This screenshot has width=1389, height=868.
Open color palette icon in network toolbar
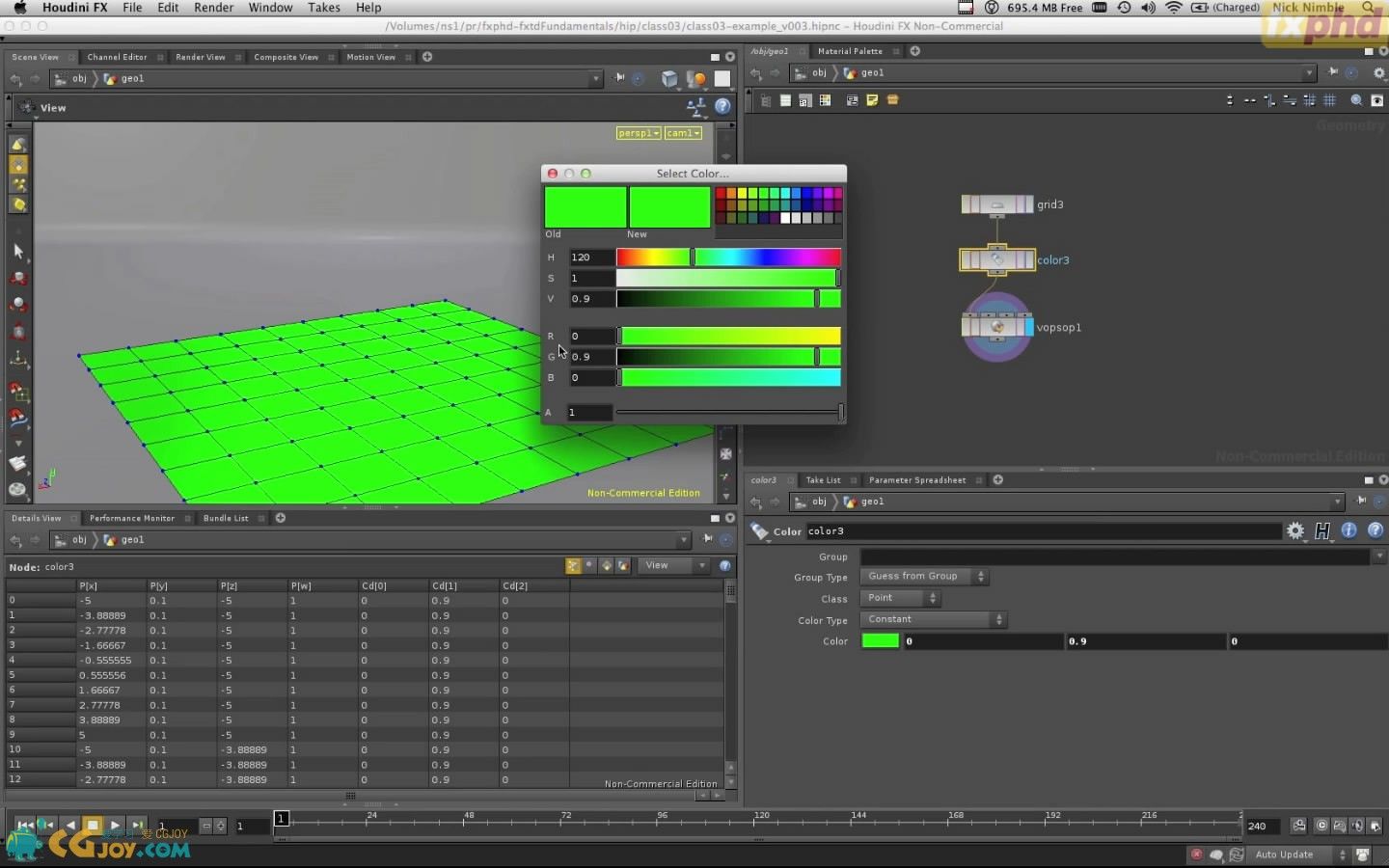825,100
